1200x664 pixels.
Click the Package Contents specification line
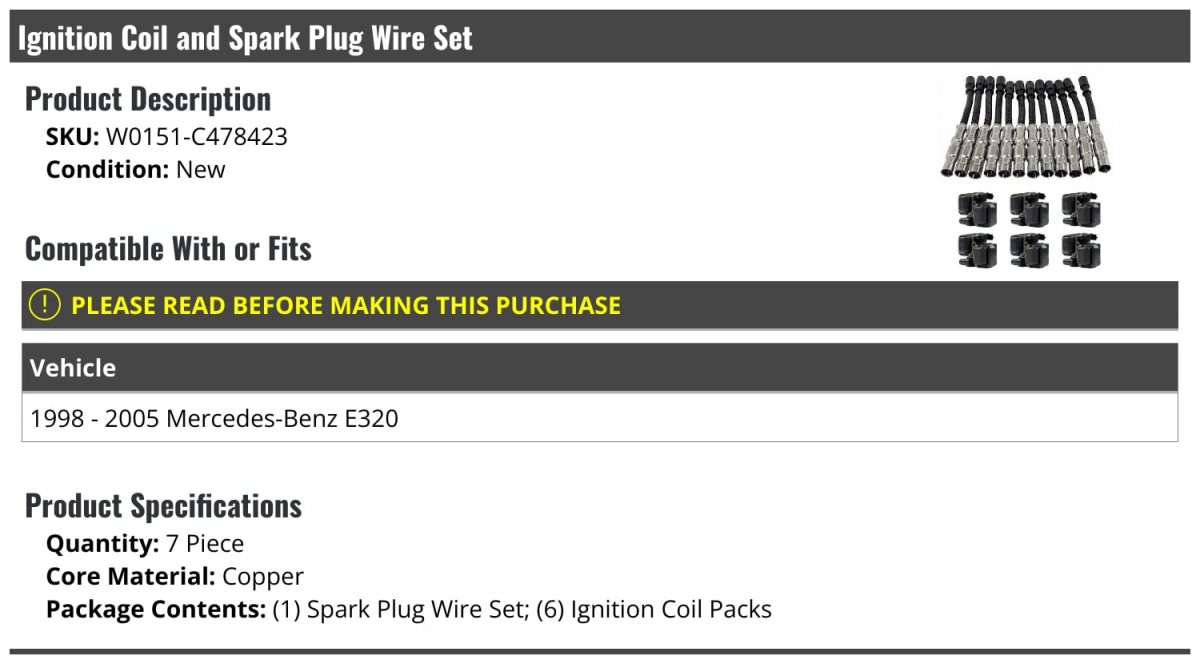coord(409,609)
